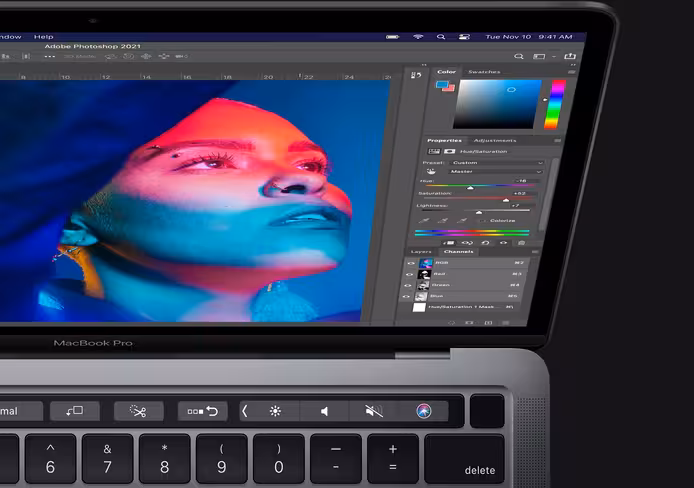The image size is (694, 488).
Task: Click the date and time in menu bar
Action: (x=529, y=37)
